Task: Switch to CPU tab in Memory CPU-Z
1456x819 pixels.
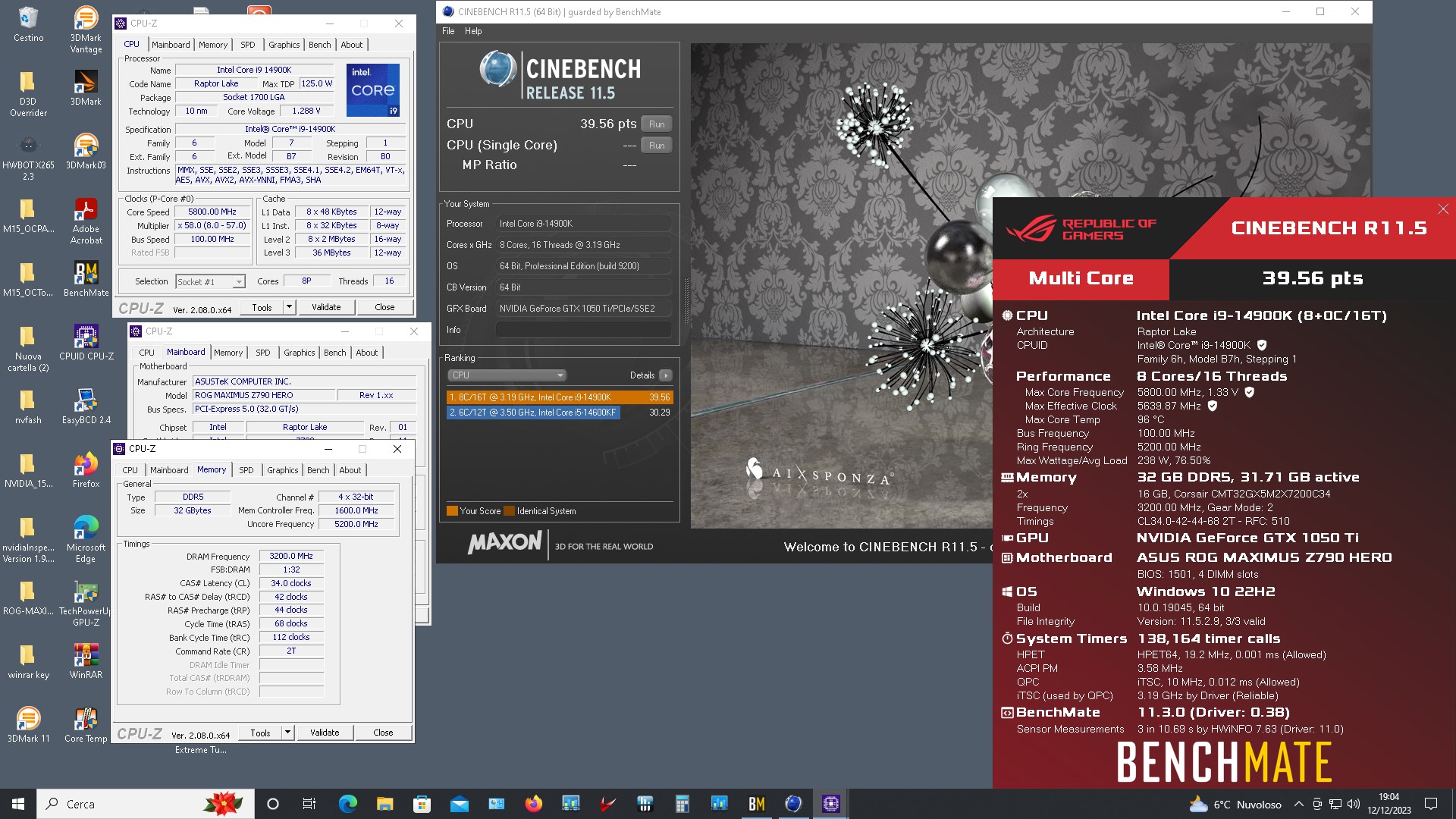Action: coord(130,470)
